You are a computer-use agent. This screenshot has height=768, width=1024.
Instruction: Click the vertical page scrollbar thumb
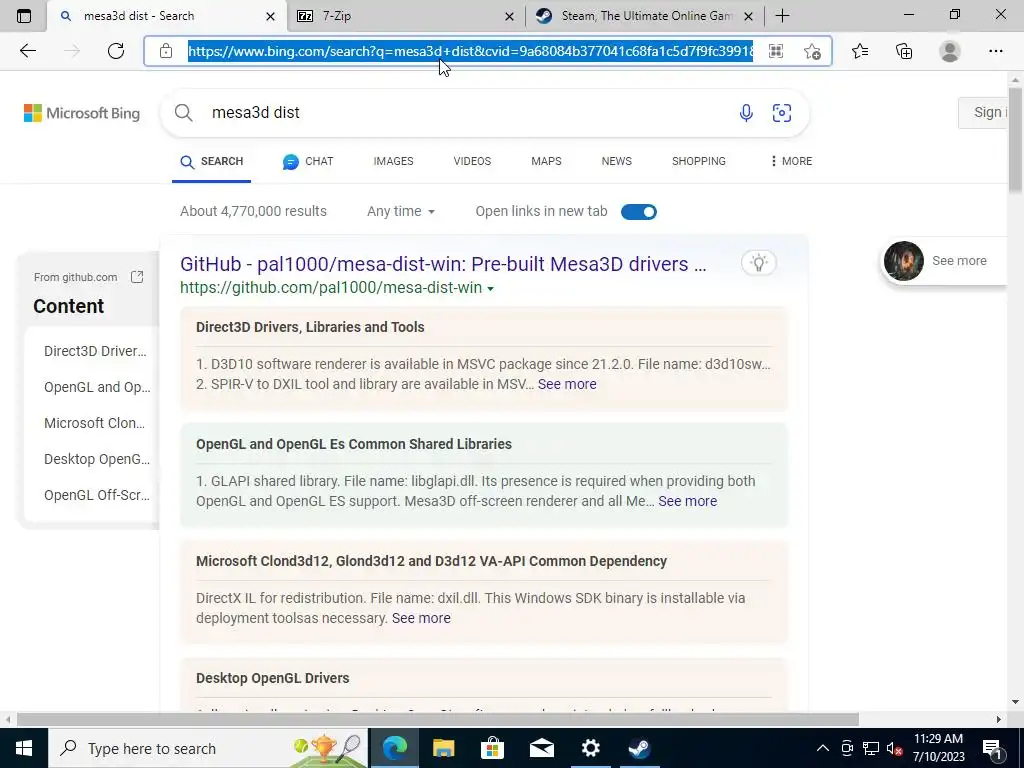[x=1016, y=138]
